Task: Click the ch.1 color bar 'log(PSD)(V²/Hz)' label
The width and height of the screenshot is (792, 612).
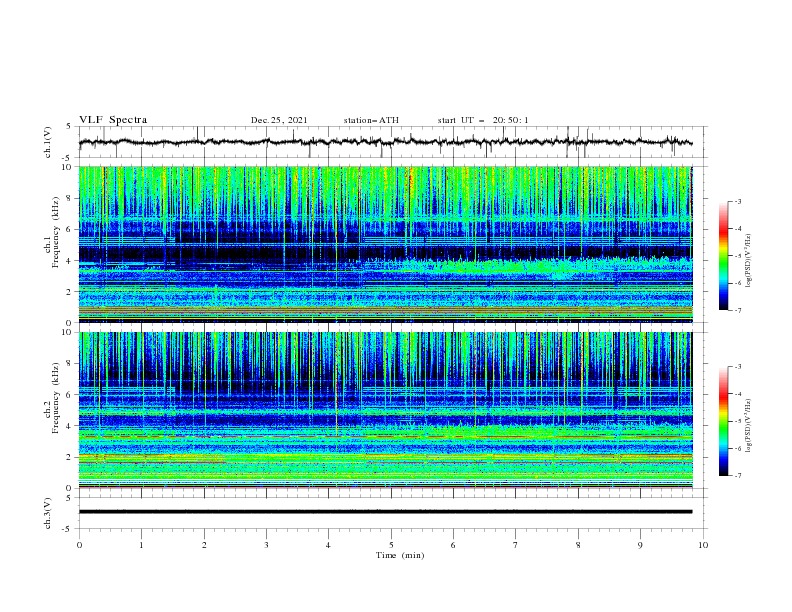Action: (748, 261)
